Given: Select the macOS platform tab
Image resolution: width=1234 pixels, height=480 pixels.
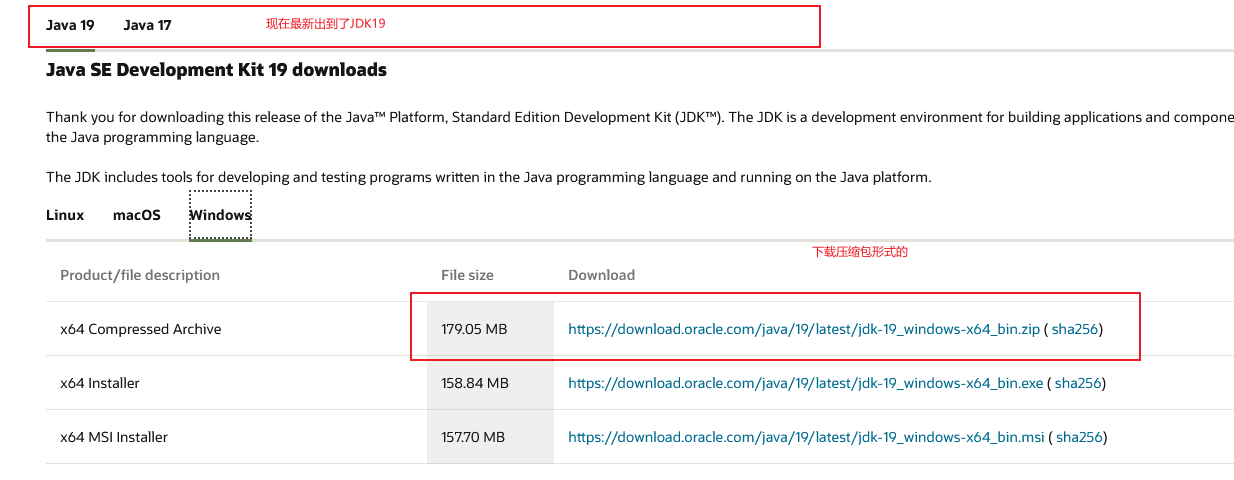Looking at the screenshot, I should point(137,215).
